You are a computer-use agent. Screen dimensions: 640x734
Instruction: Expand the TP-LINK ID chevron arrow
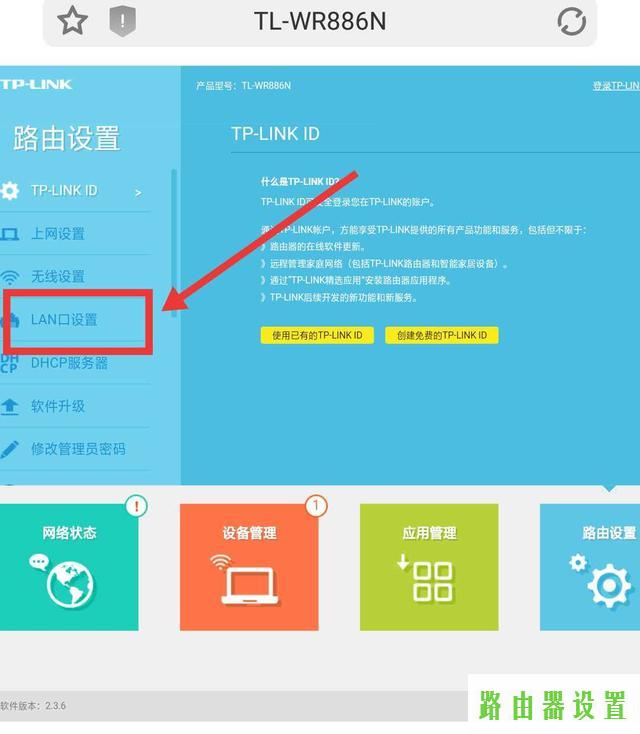tap(138, 192)
